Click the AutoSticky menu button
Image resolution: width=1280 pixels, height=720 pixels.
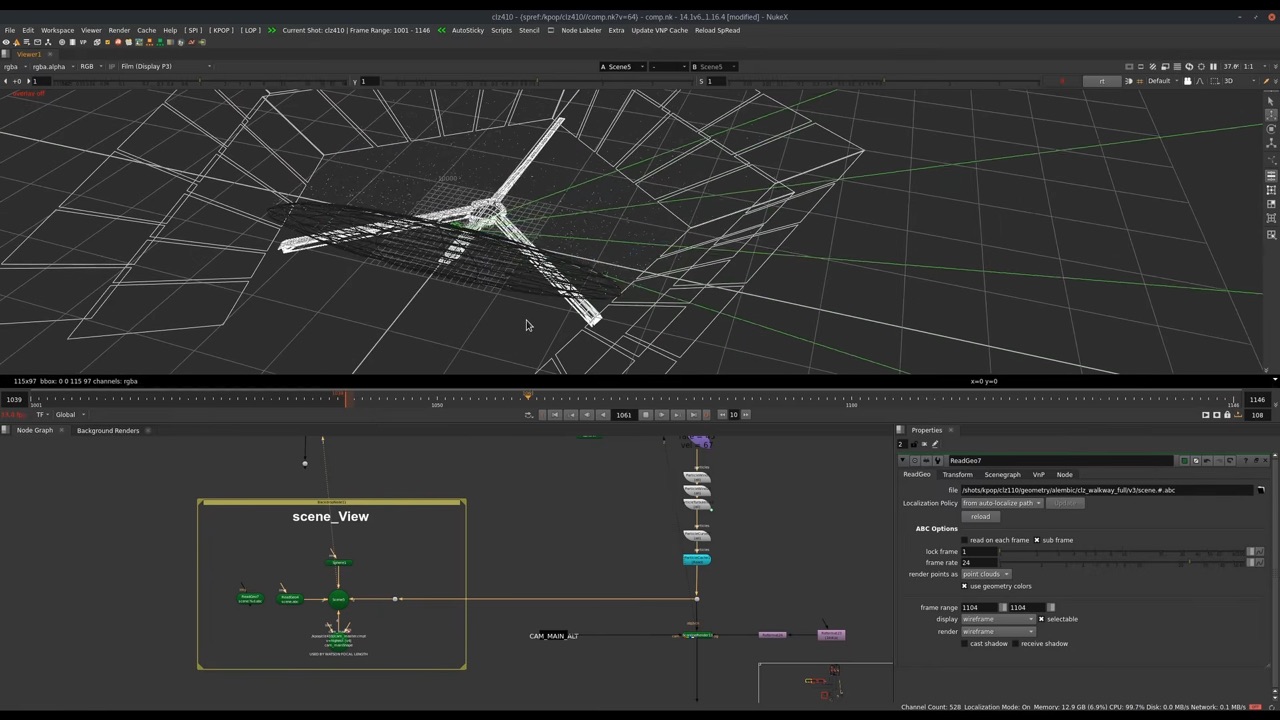click(467, 30)
